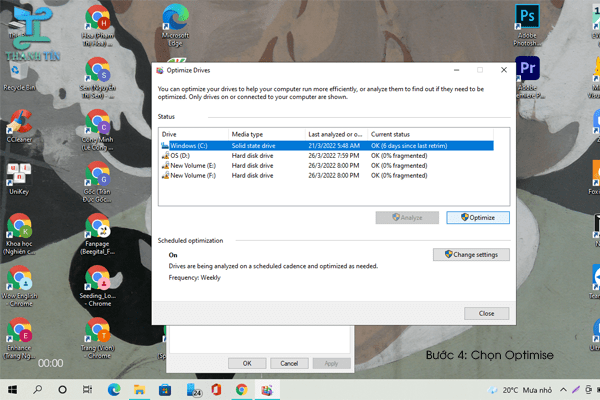The image size is (600, 400).
Task: Sort by the Media type column header
Action: [x=248, y=134]
